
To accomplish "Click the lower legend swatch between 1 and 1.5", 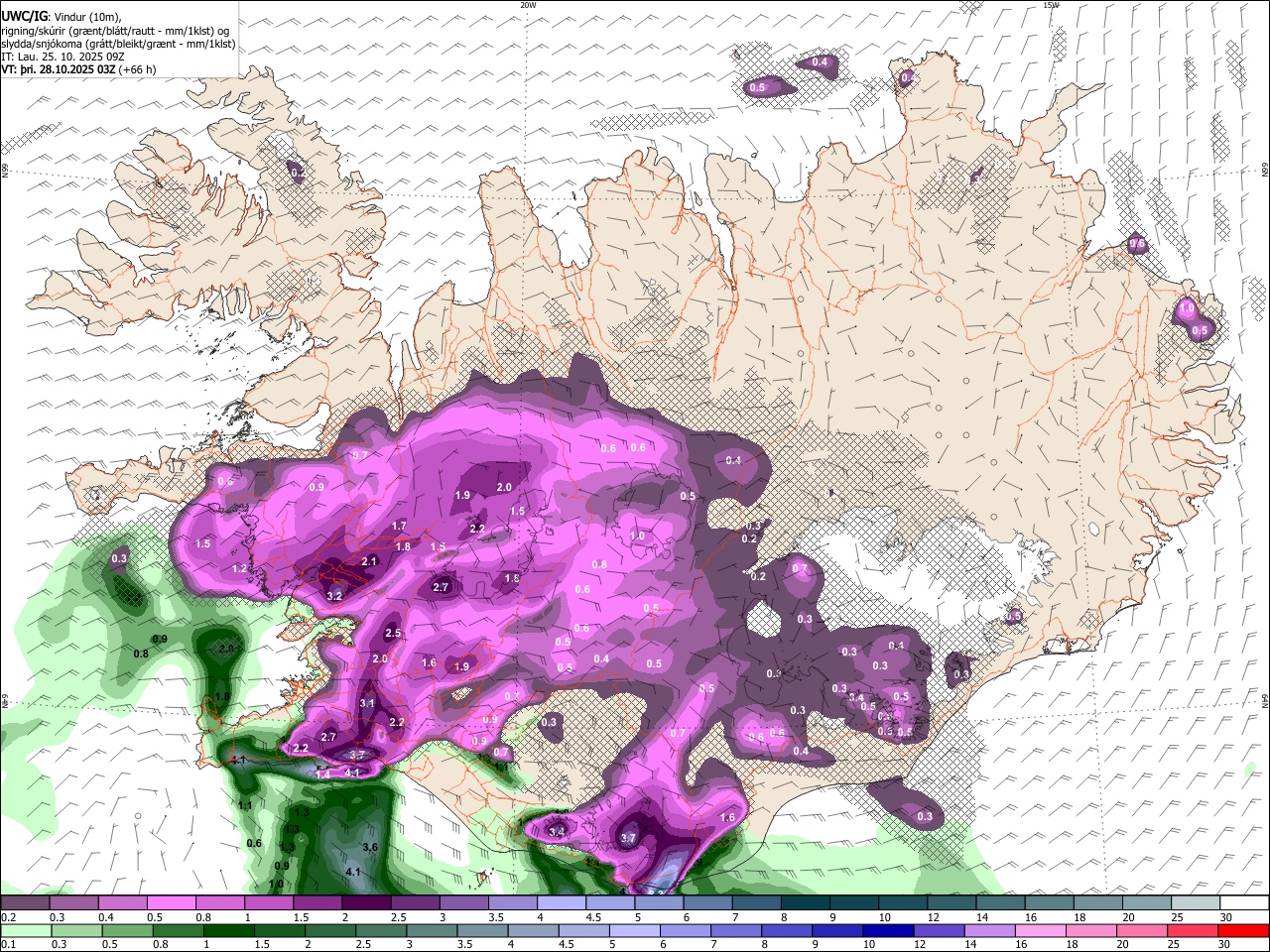I will [x=231, y=930].
